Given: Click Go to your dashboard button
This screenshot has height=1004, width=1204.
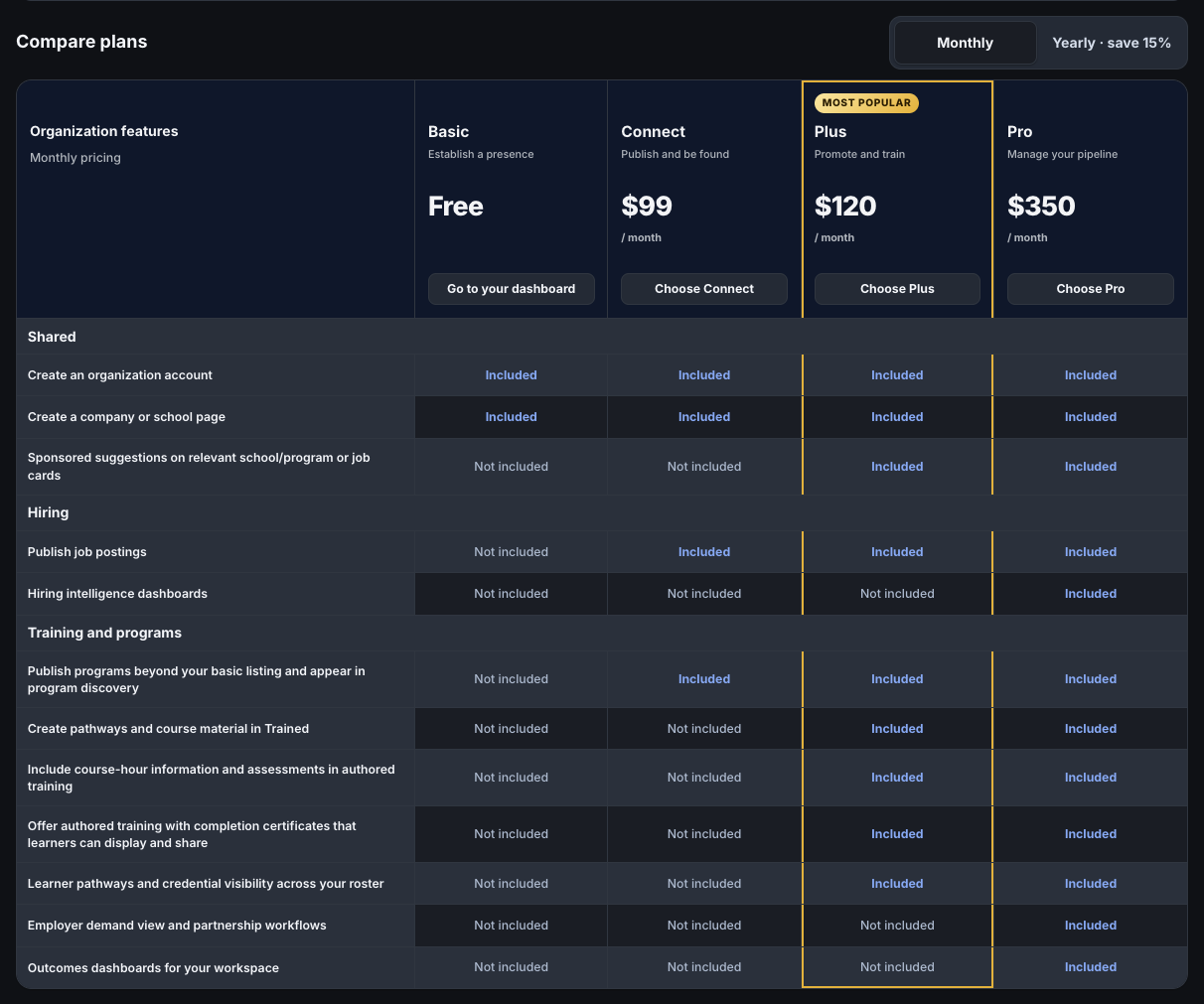Looking at the screenshot, I should coord(511,289).
